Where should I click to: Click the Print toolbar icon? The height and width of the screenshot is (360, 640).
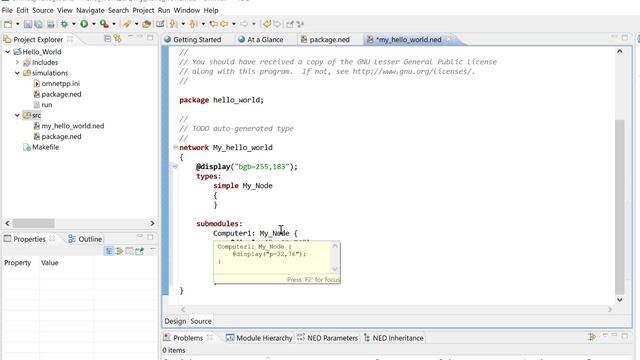point(51,24)
